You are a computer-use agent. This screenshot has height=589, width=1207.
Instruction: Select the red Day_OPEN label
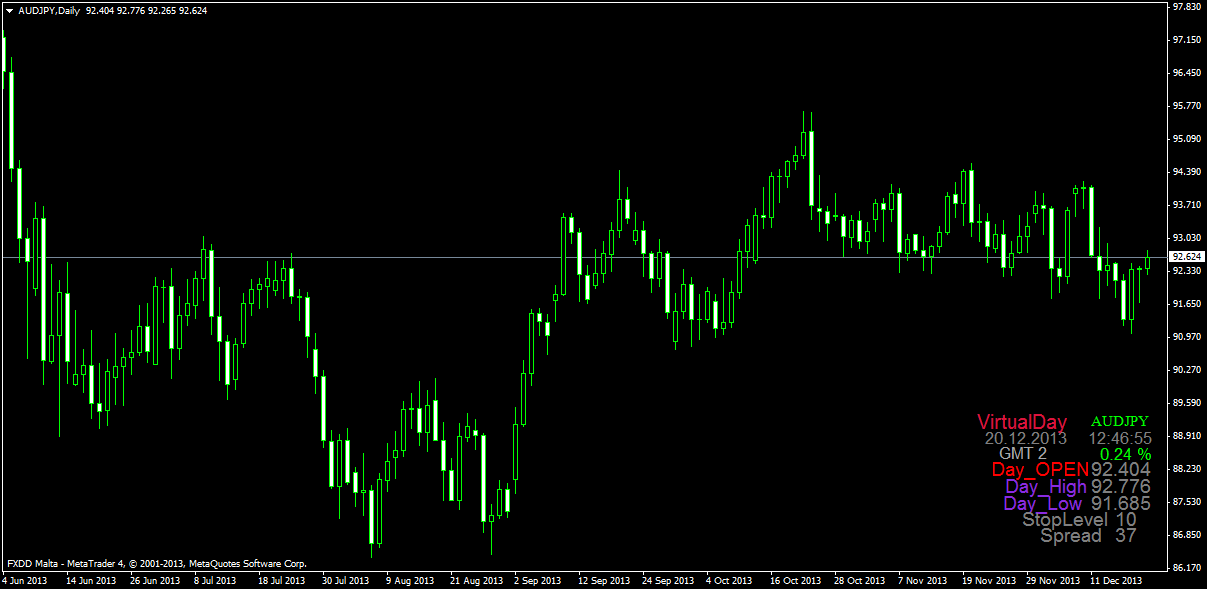click(1040, 469)
